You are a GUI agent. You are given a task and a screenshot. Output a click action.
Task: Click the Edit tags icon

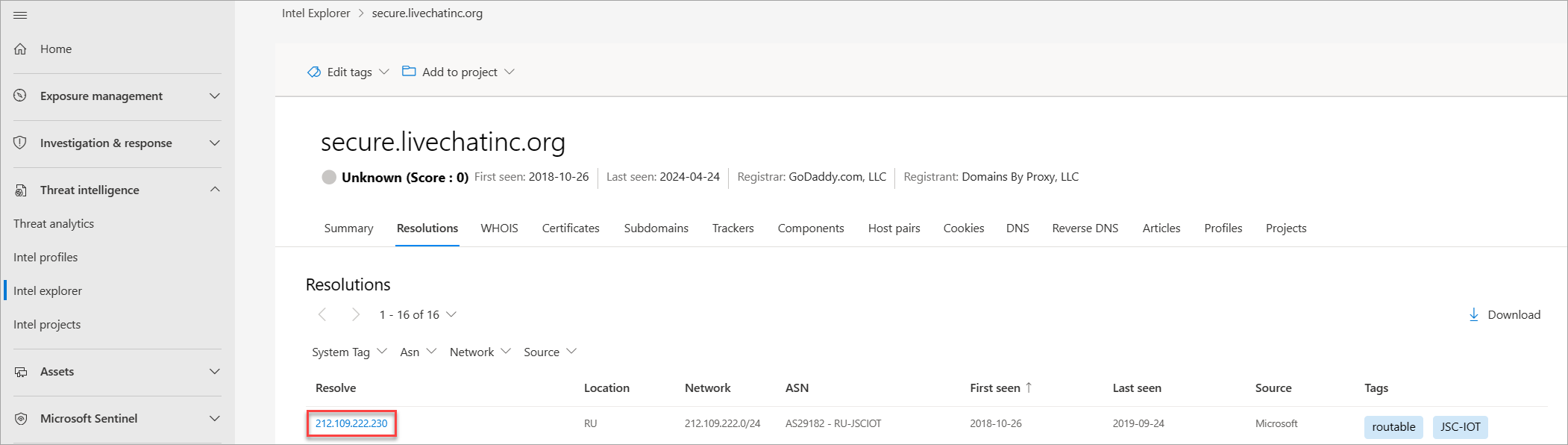314,72
